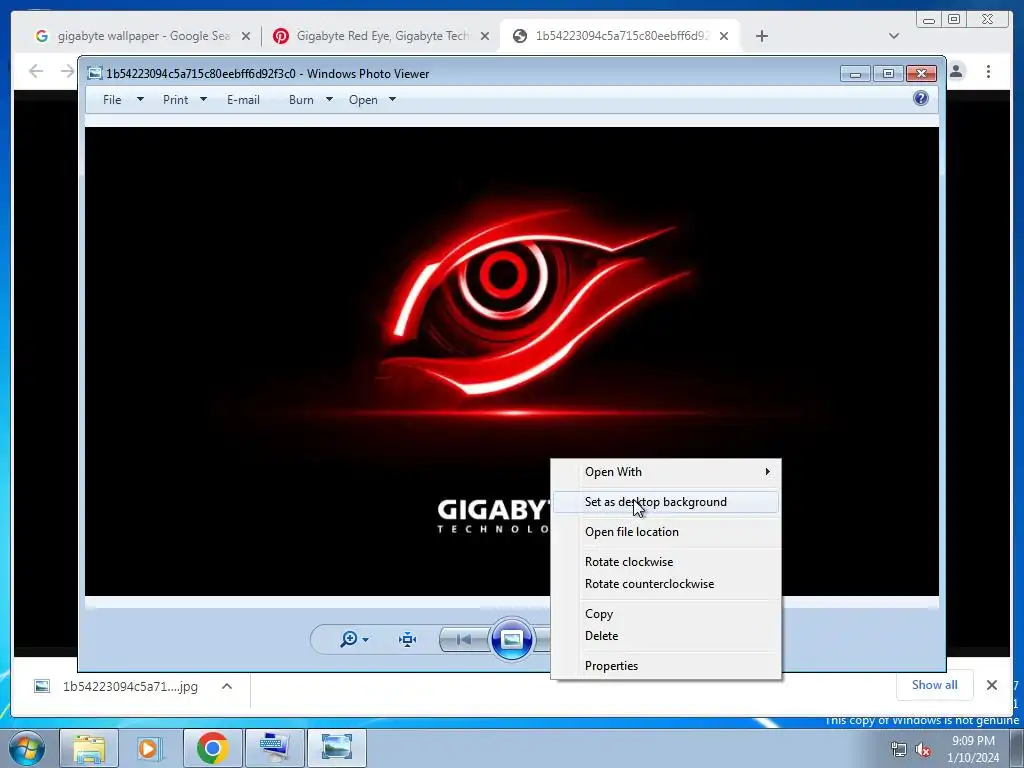Click the Fit to window icon

tap(408, 639)
